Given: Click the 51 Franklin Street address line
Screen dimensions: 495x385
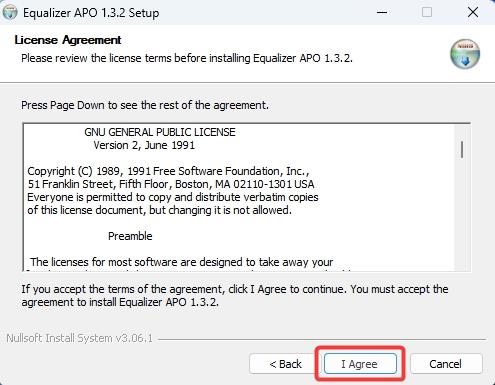Looking at the screenshot, I should click(171, 184).
